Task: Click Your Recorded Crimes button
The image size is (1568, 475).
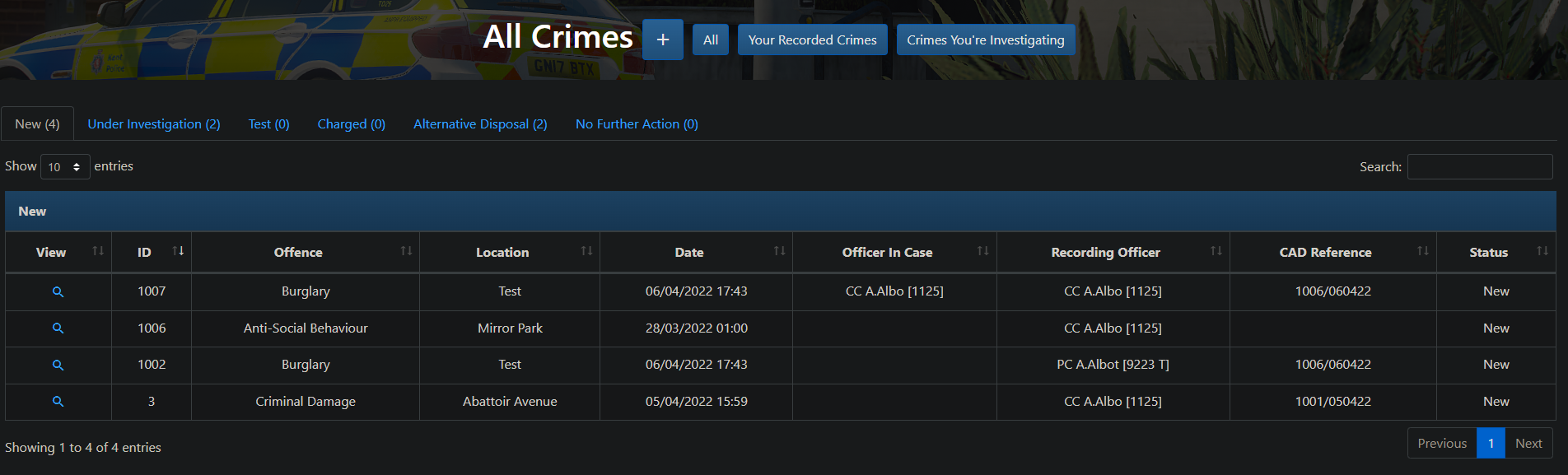Action: click(812, 40)
